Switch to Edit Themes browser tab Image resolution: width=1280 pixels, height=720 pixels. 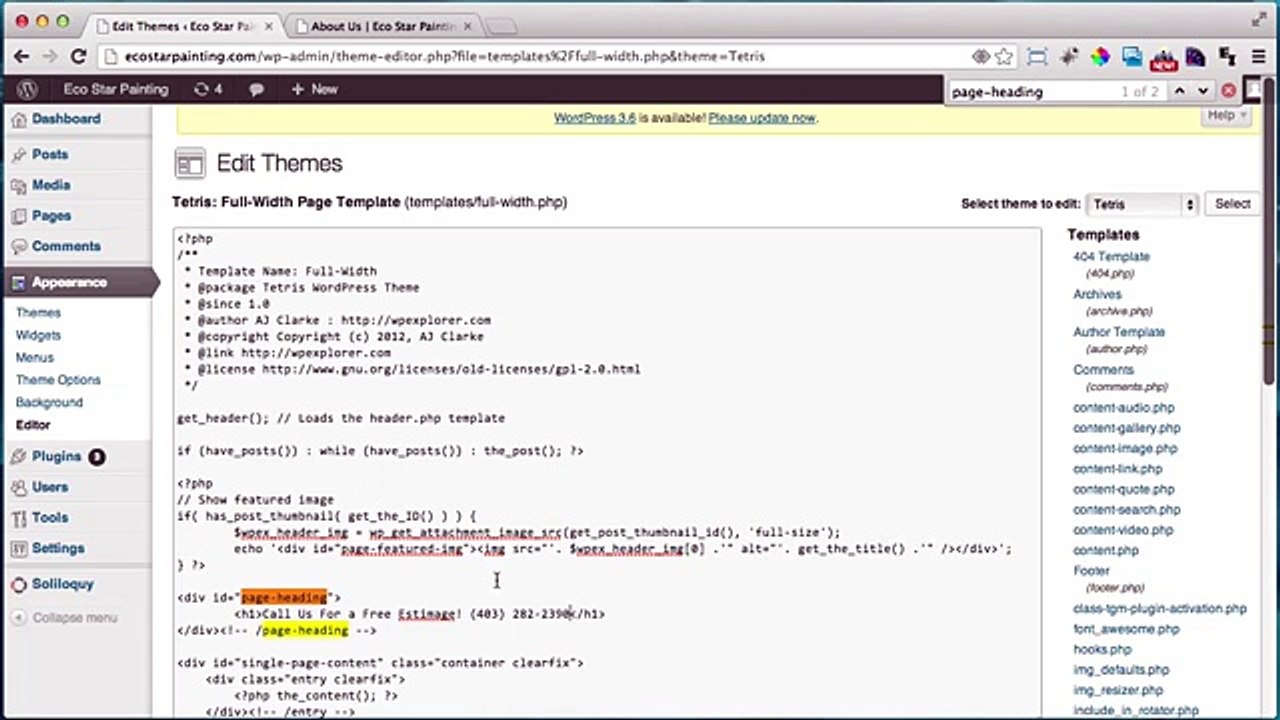coord(185,26)
